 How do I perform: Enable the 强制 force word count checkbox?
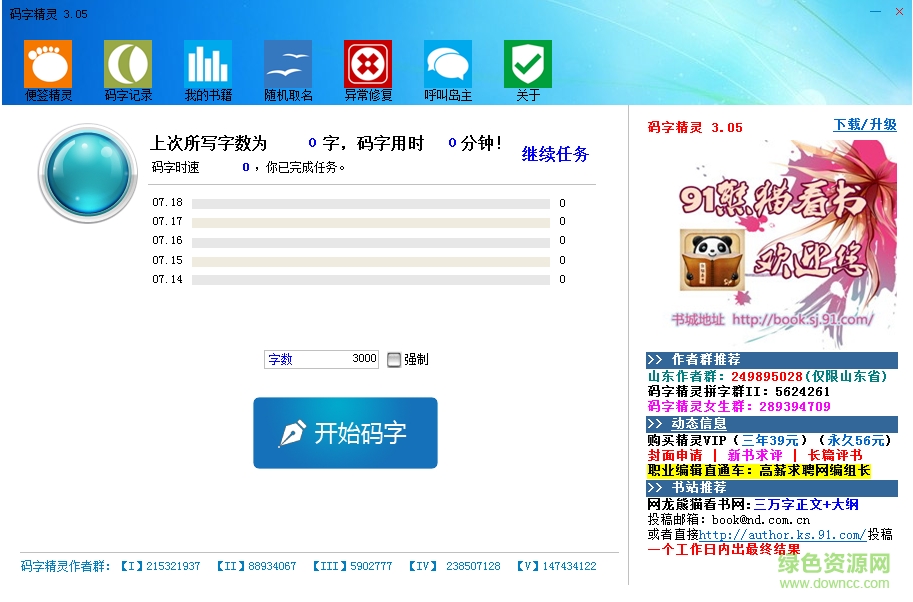click(395, 359)
